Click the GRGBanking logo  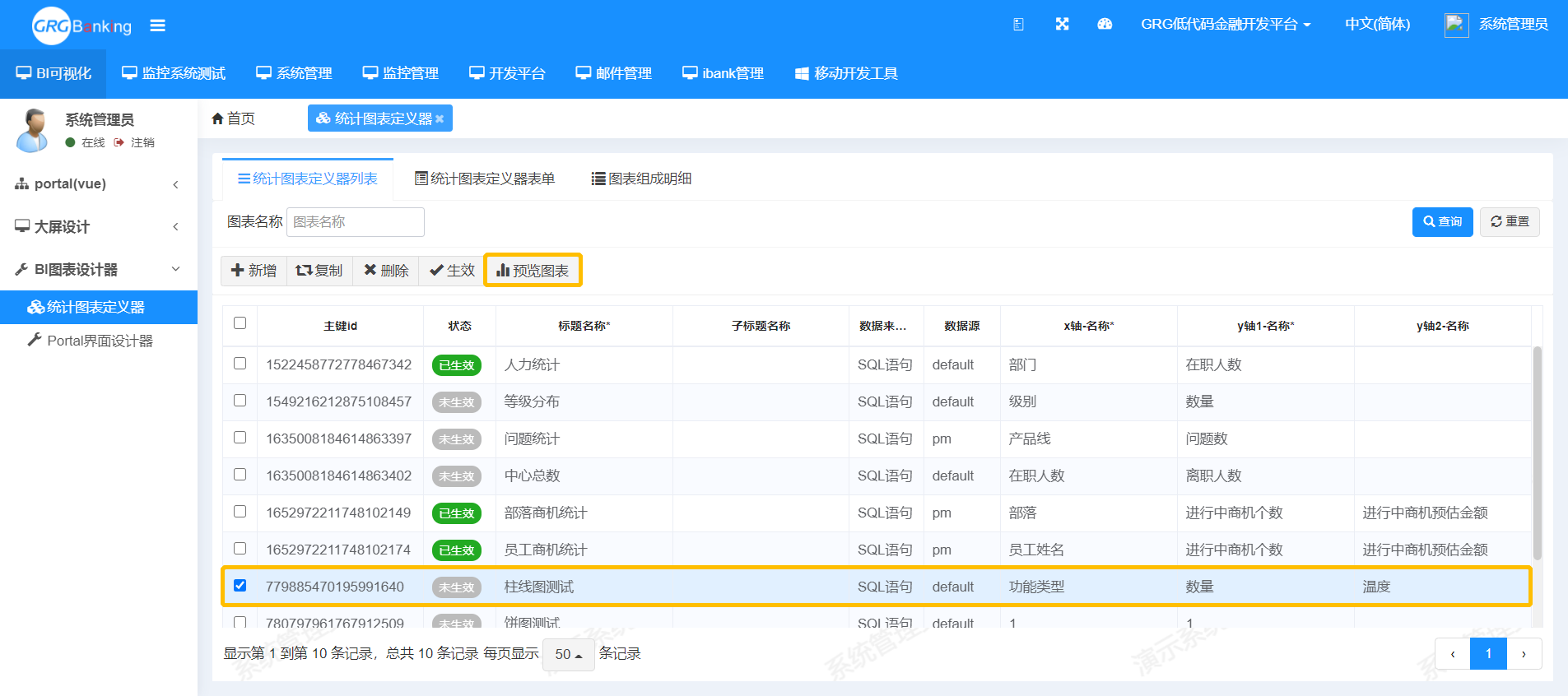point(81,26)
